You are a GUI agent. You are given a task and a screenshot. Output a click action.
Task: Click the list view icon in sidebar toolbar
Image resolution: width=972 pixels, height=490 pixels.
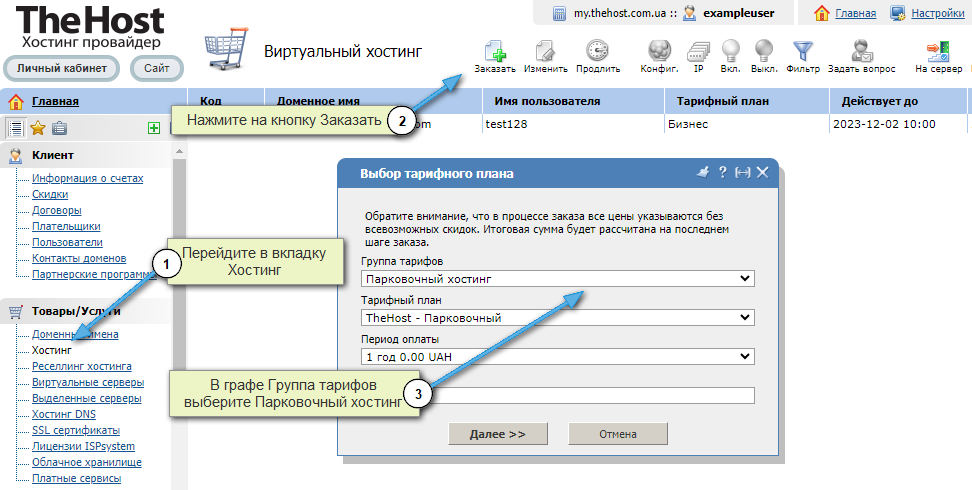(15, 128)
